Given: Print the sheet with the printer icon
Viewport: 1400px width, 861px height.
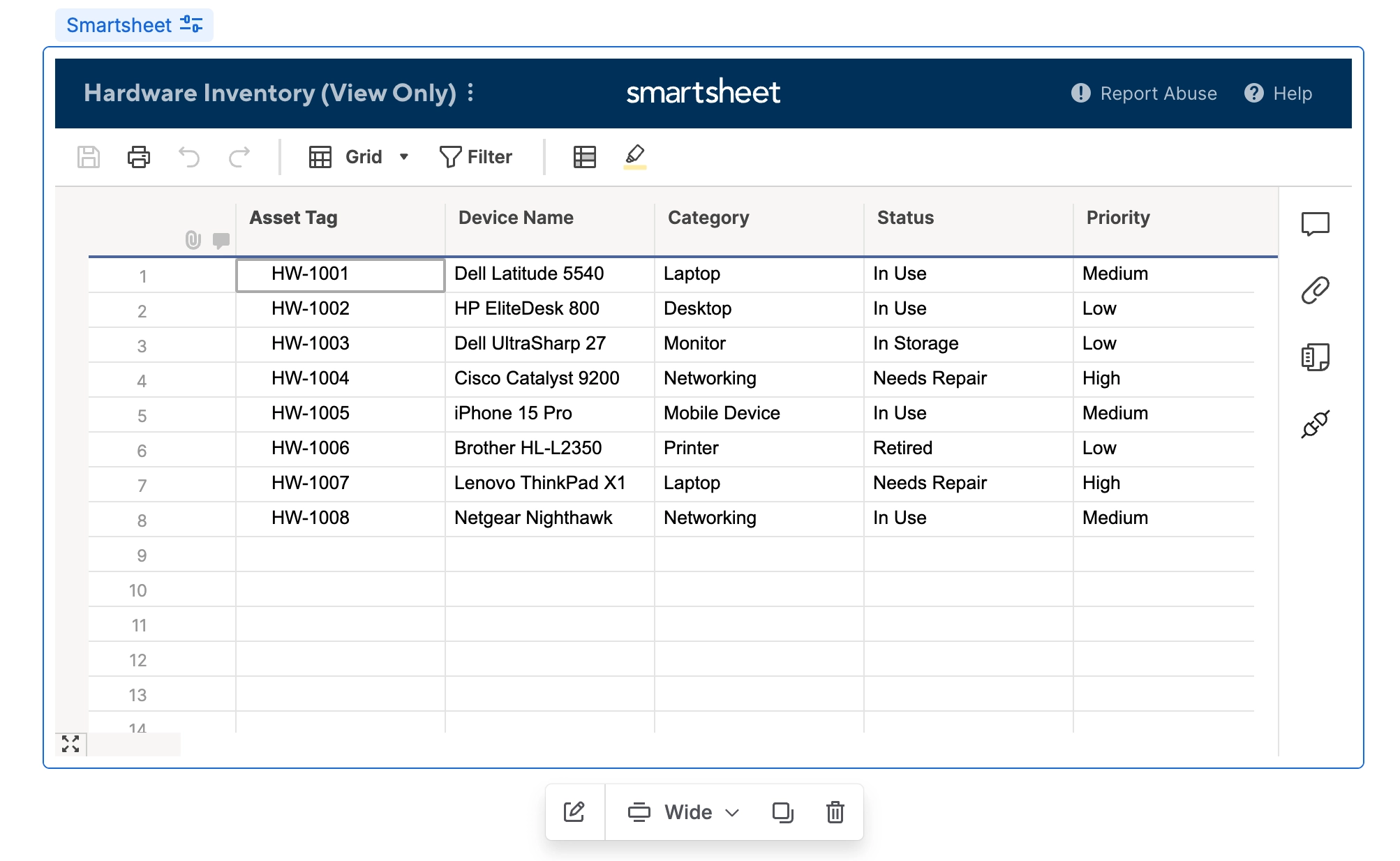Looking at the screenshot, I should [x=139, y=157].
